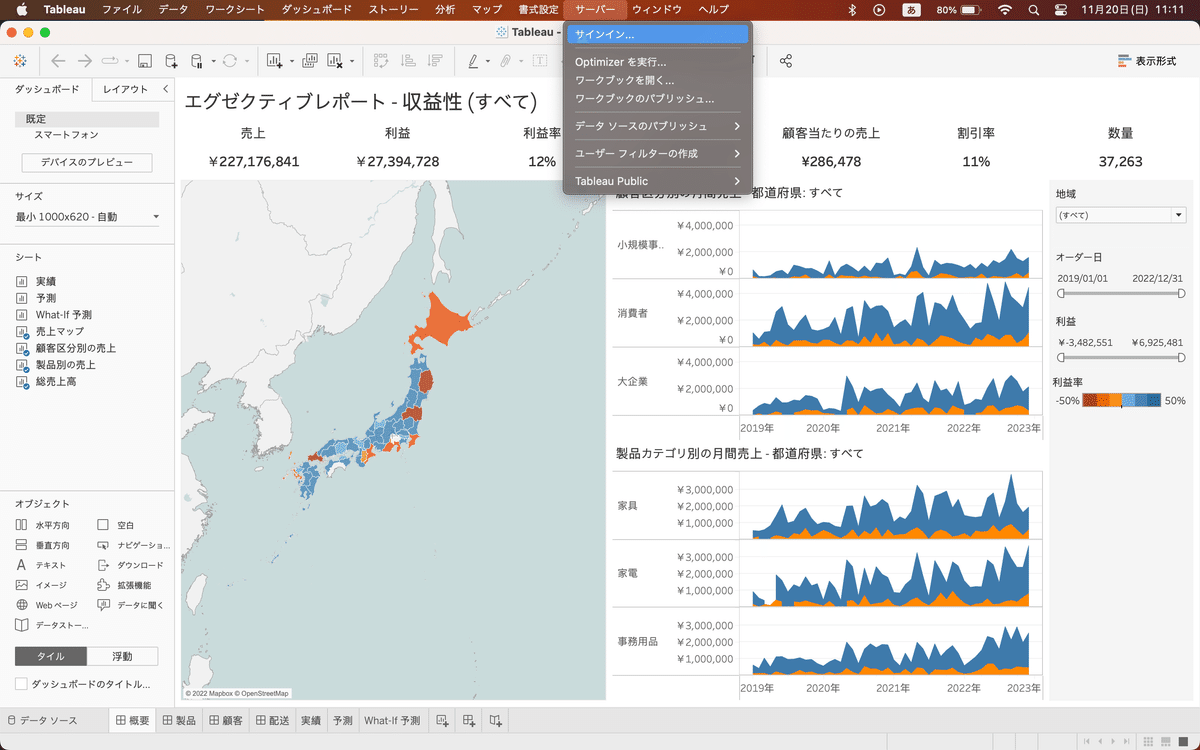Click the new worksheet chart-plus toolbar icon
This screenshot has height=750, width=1200.
[x=274, y=61]
